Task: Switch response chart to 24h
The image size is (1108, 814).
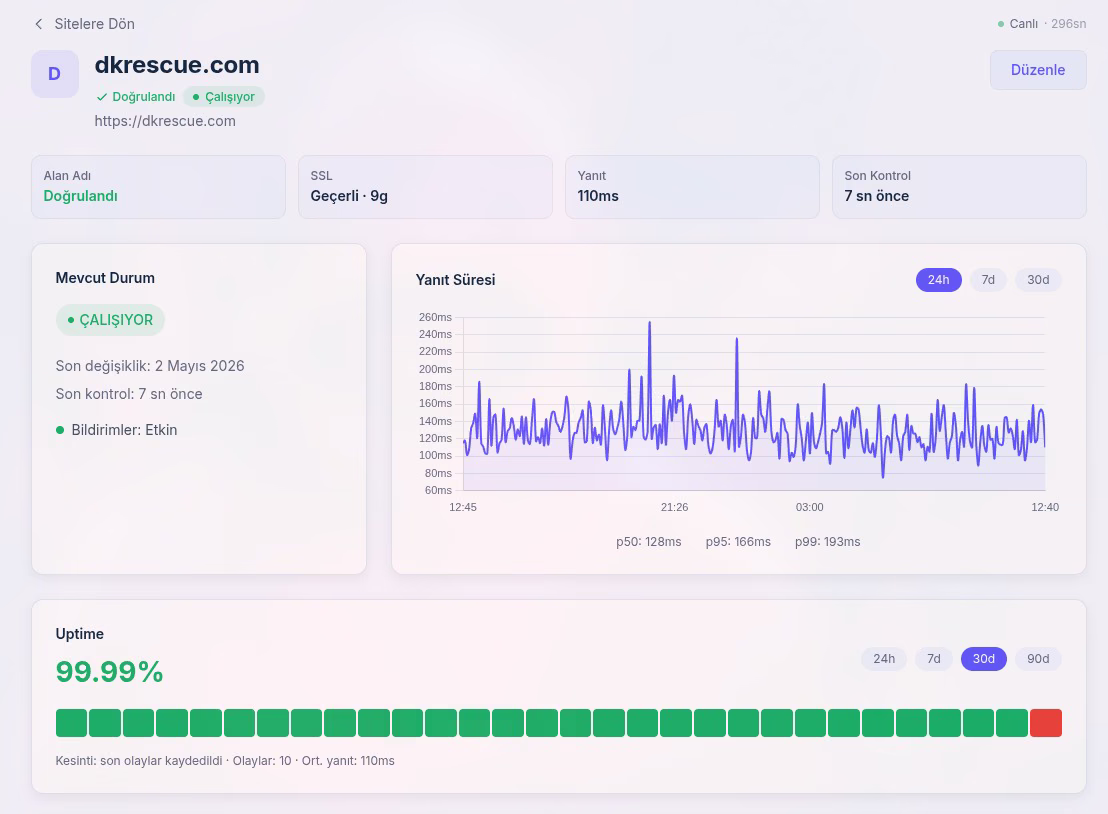Action: click(x=938, y=280)
